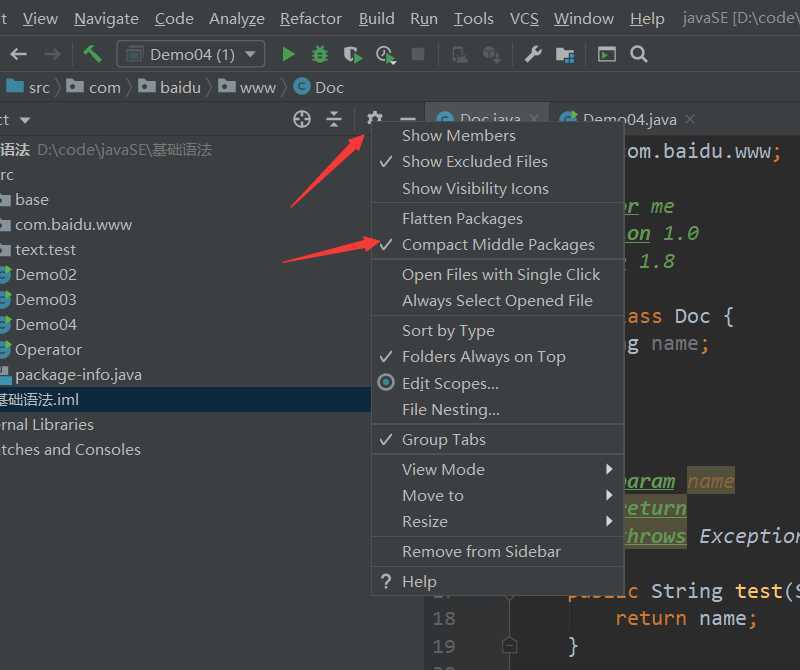Click the baidu breadcrumb
The image size is (800, 670).
[169, 87]
